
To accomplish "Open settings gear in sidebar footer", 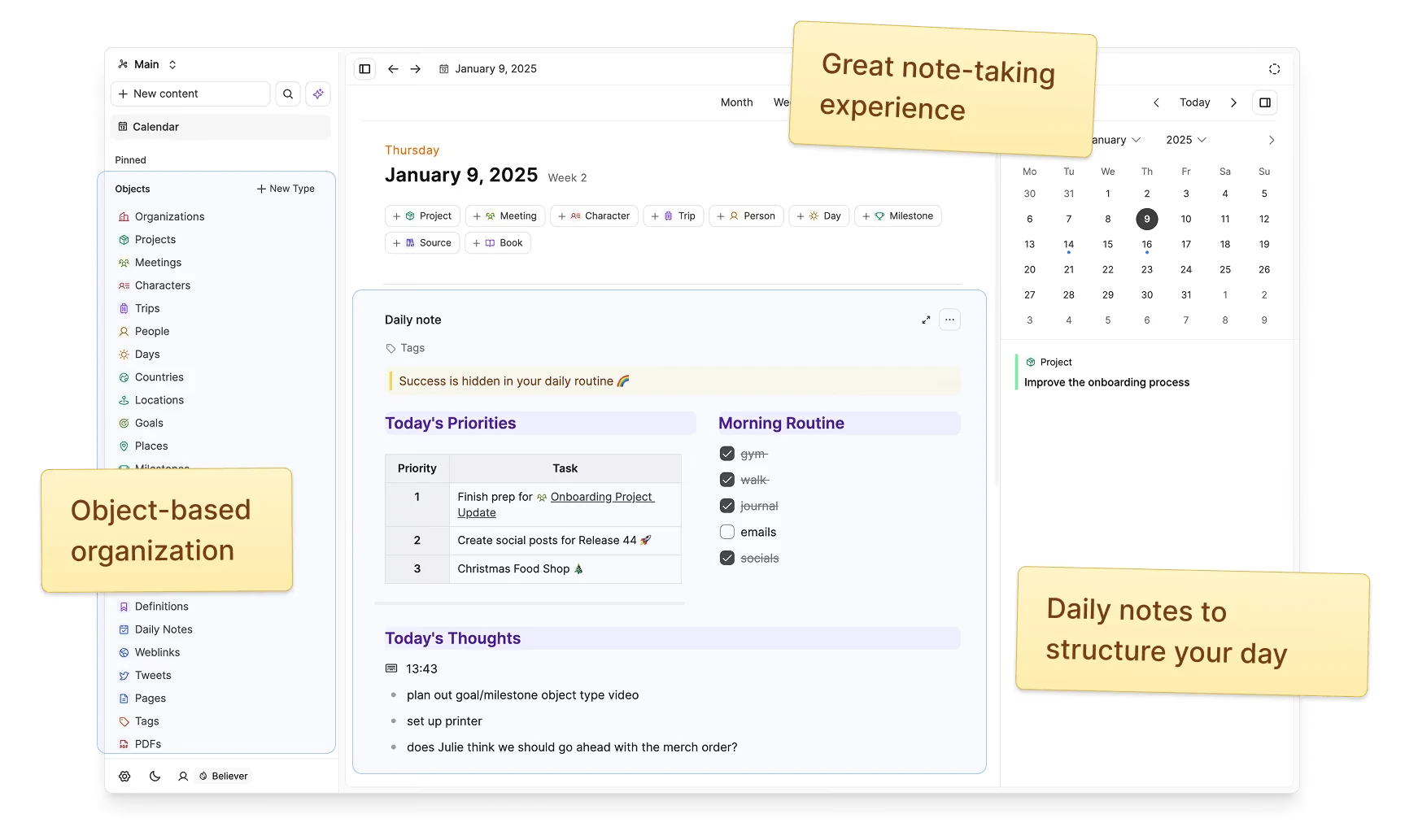I will 124,776.
